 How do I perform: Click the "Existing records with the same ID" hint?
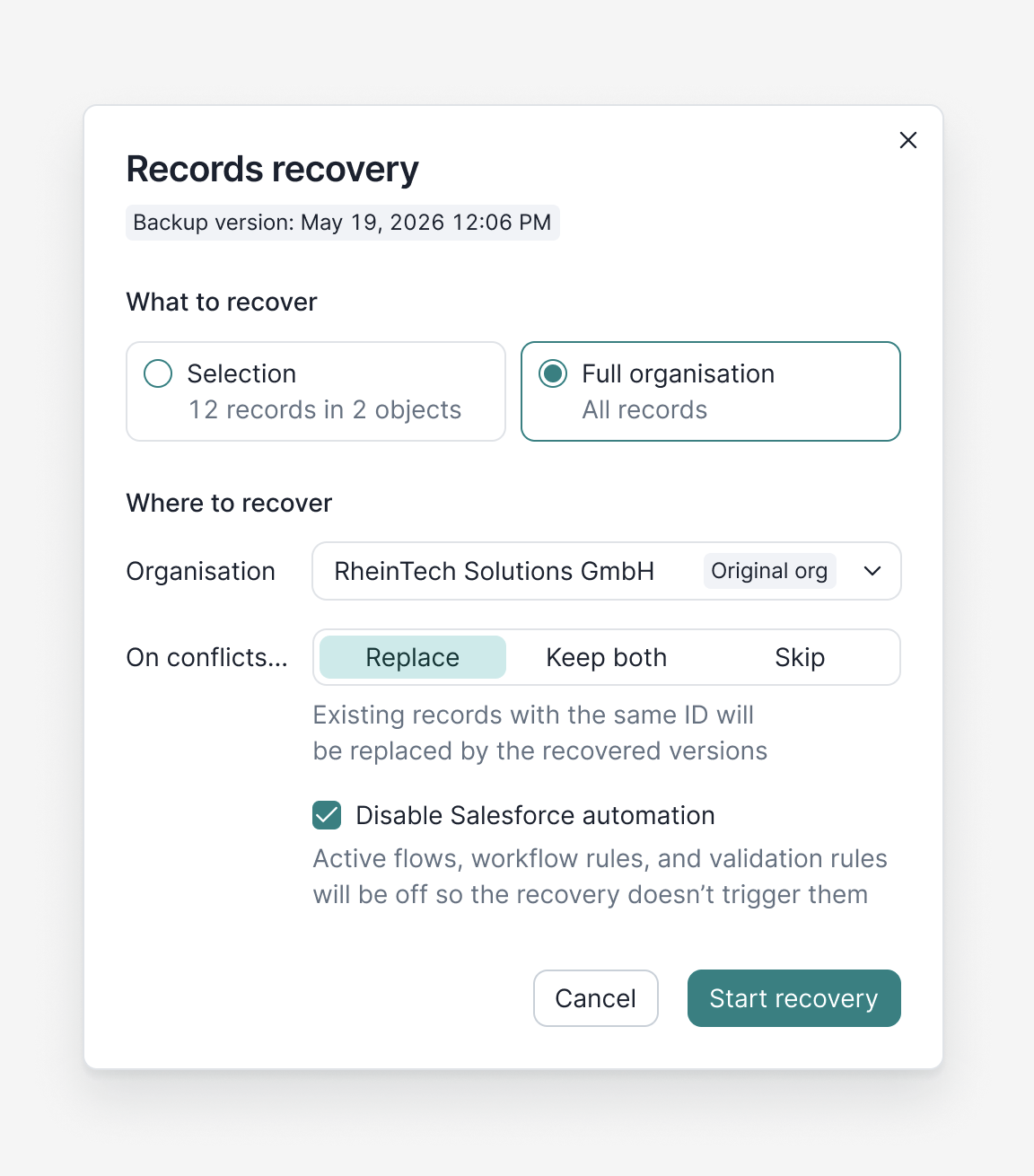540,733
